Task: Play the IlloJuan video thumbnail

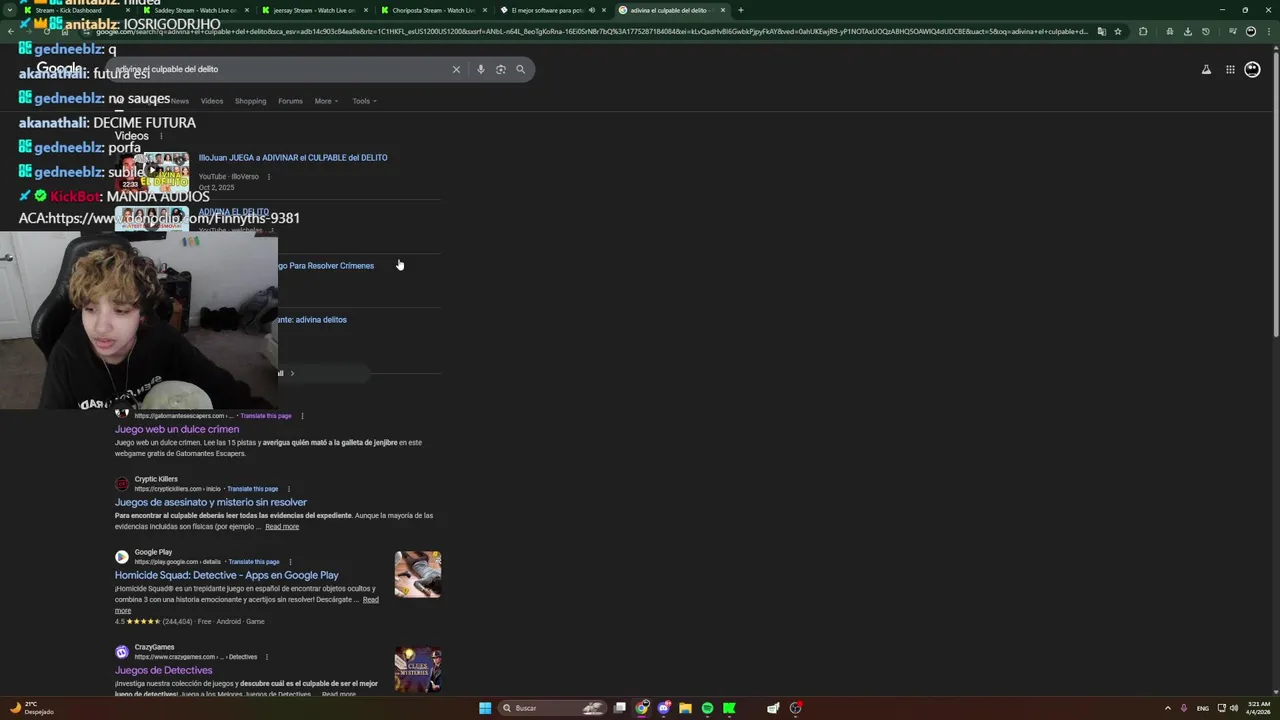Action: coord(152,171)
